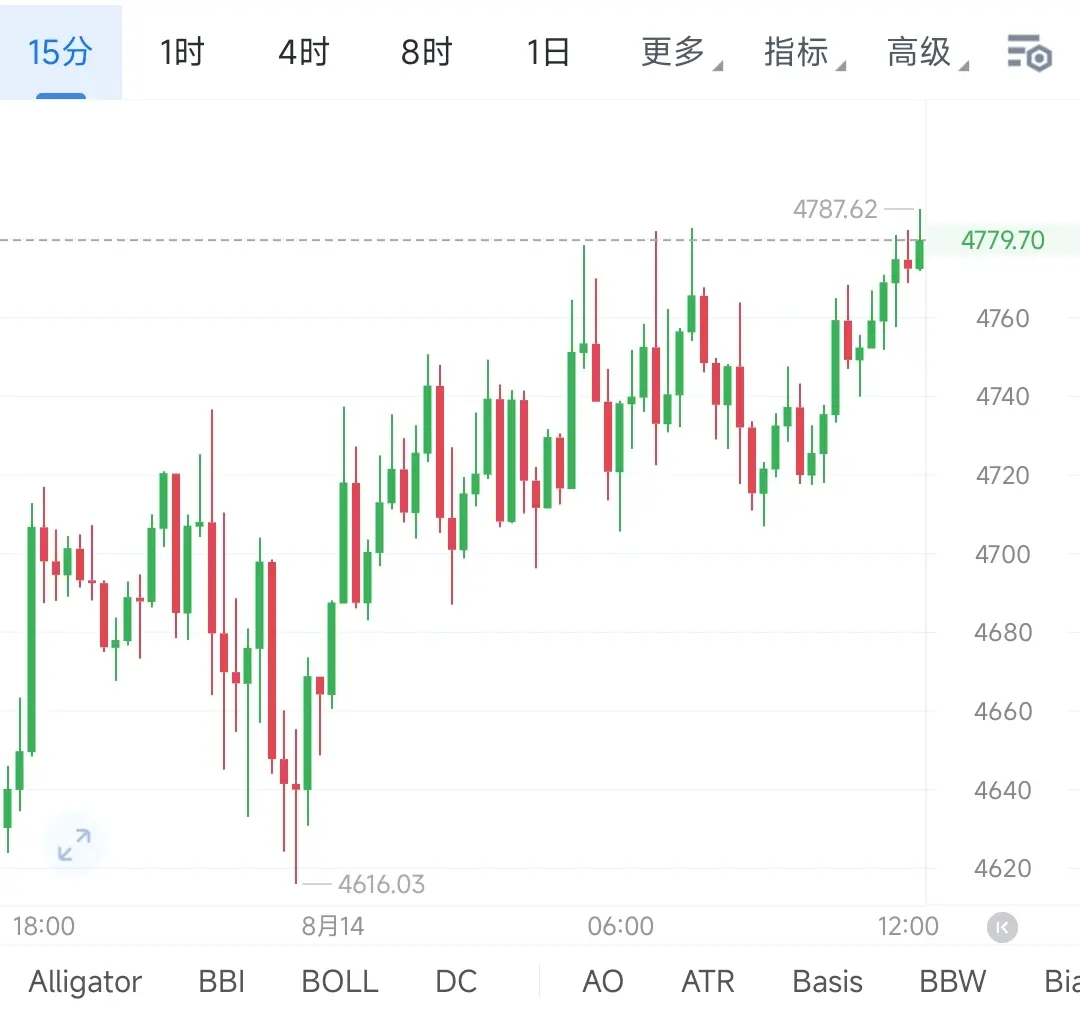The width and height of the screenshot is (1080, 1029).
Task: Click the 4640 price axis label
Action: pos(1003,790)
